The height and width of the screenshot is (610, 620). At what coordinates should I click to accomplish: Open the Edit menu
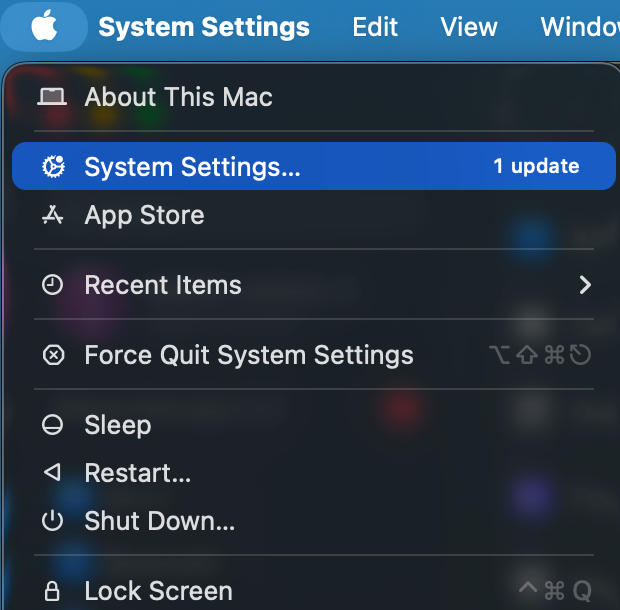click(375, 27)
